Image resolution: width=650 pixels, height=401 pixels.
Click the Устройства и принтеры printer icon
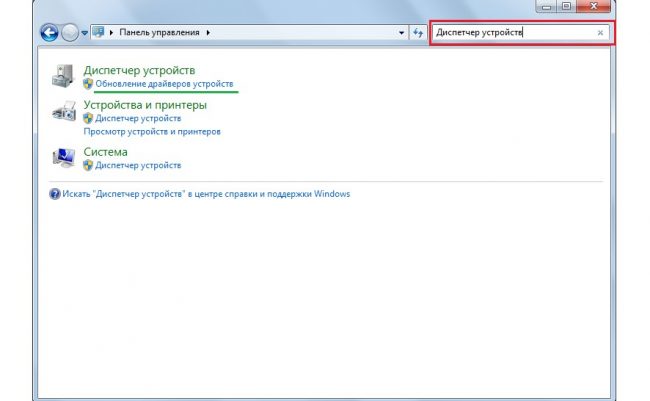tap(62, 113)
